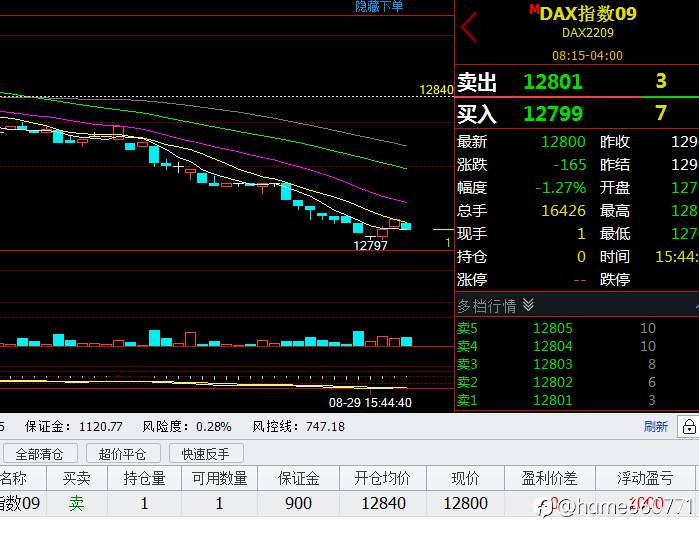Click the DAX2209 contract code
The image size is (699, 541).
(x=588, y=33)
